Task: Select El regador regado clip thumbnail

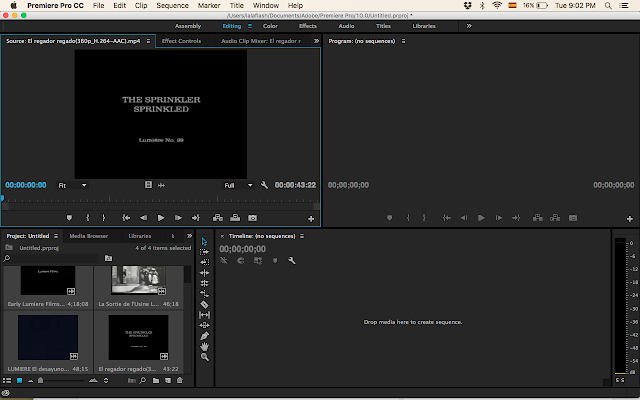Action: (x=138, y=338)
